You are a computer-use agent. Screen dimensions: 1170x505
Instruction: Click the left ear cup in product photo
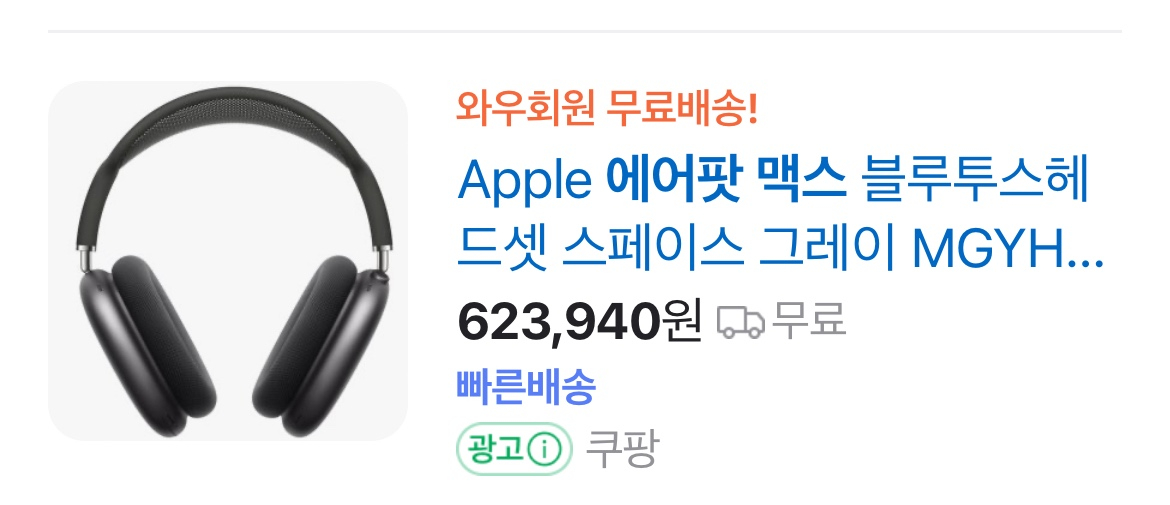148,348
